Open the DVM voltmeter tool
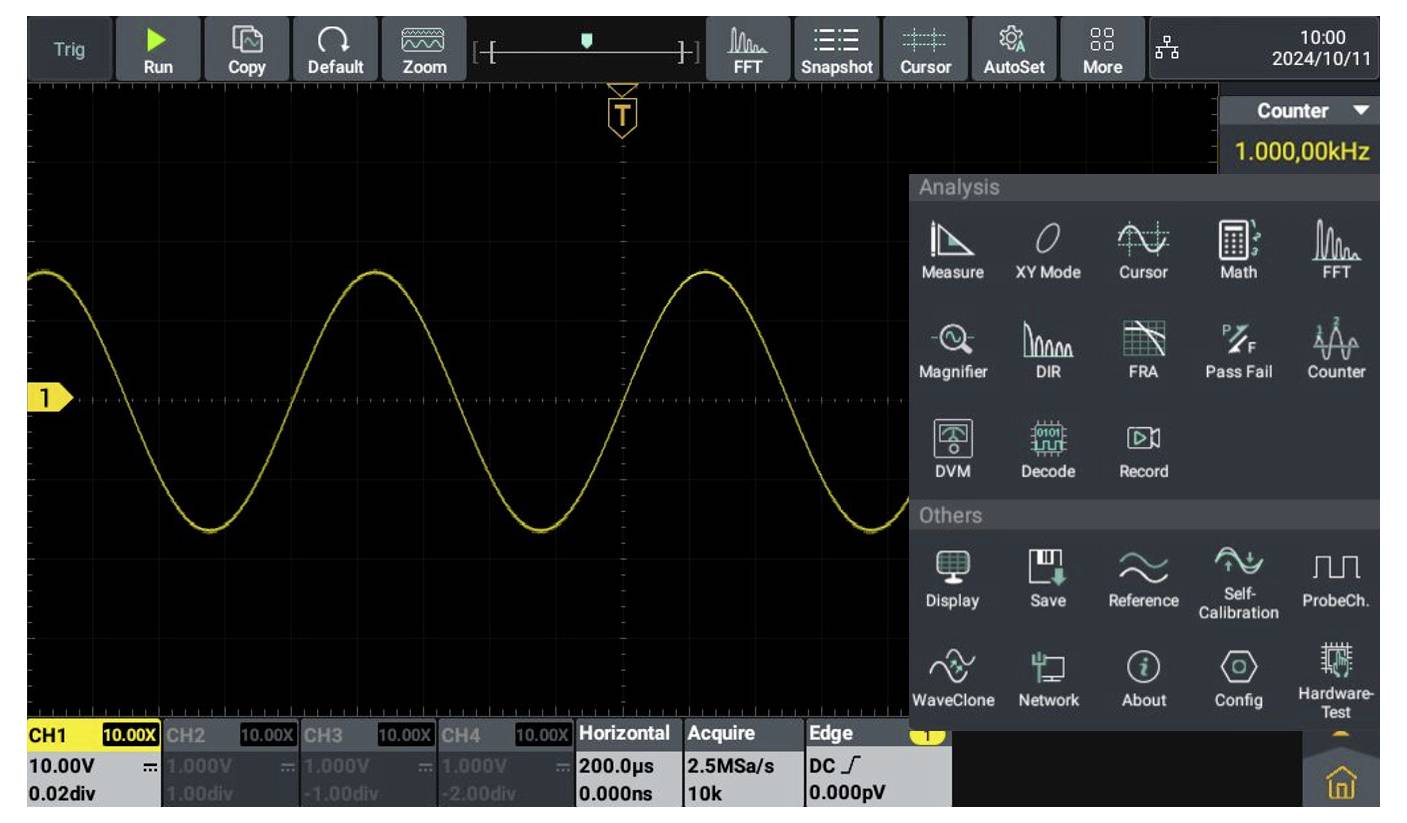Viewport: 1407px width, 823px height. 952,450
